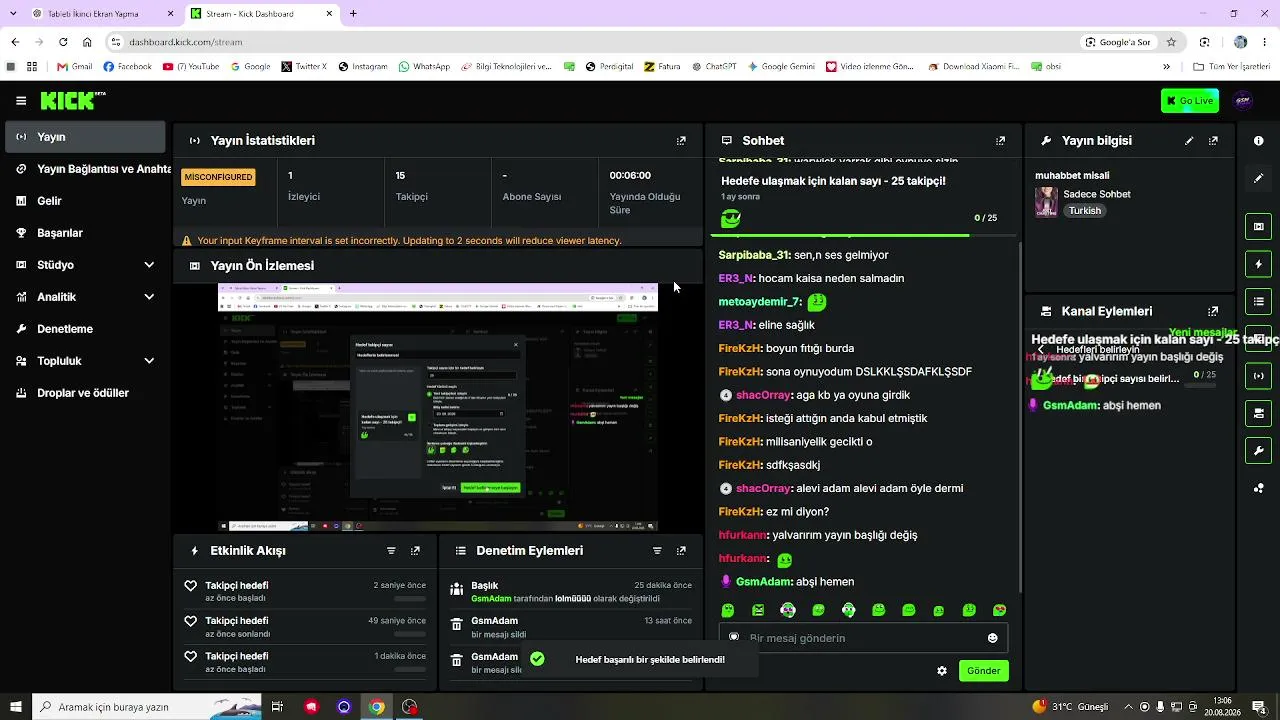Send the chat message with Gönder
Screen dimensions: 1280x720
click(x=983, y=671)
